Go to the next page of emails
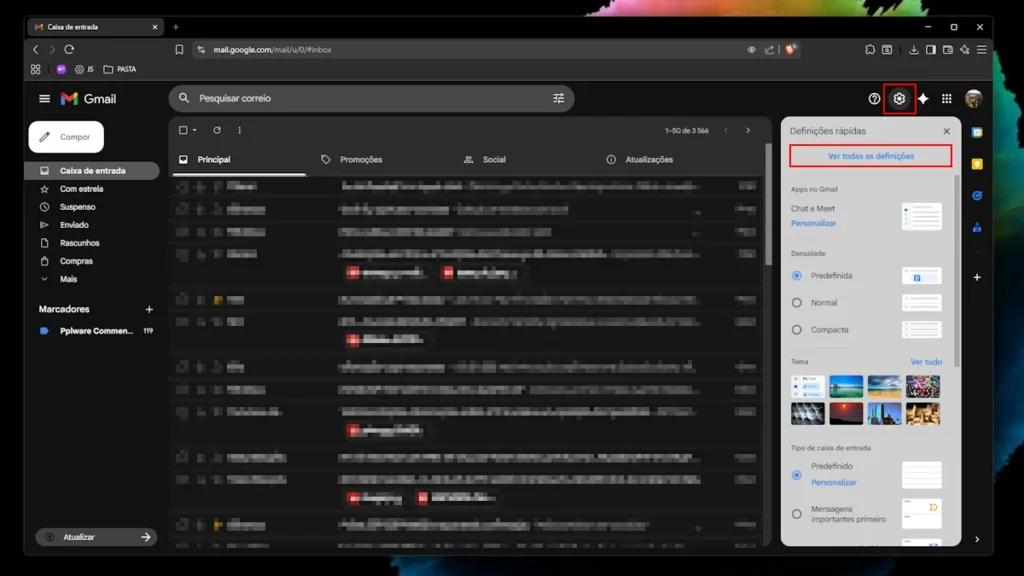1024x576 pixels. pos(748,130)
